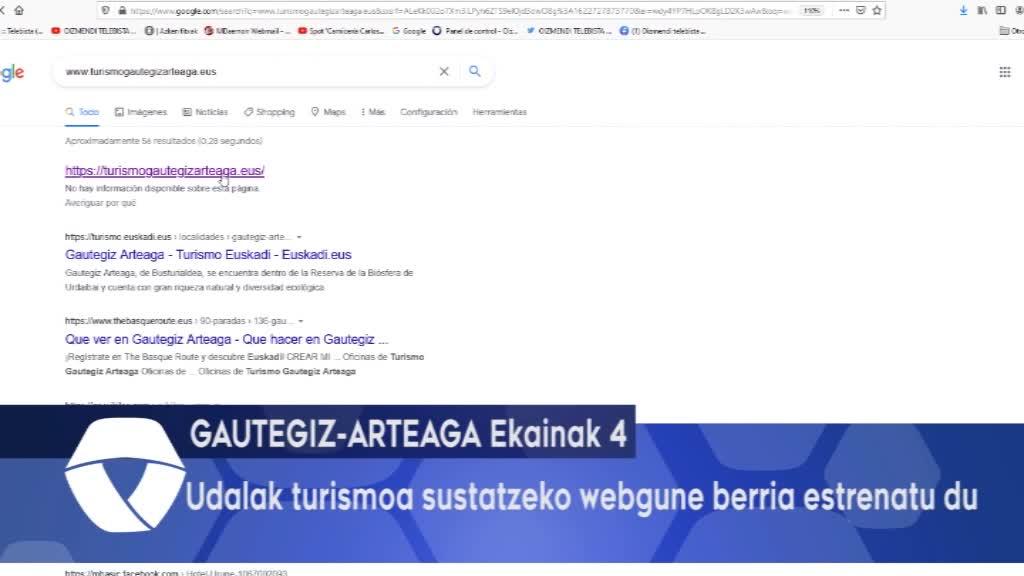
Task: Switch to the Shopping tab
Action: (269, 112)
